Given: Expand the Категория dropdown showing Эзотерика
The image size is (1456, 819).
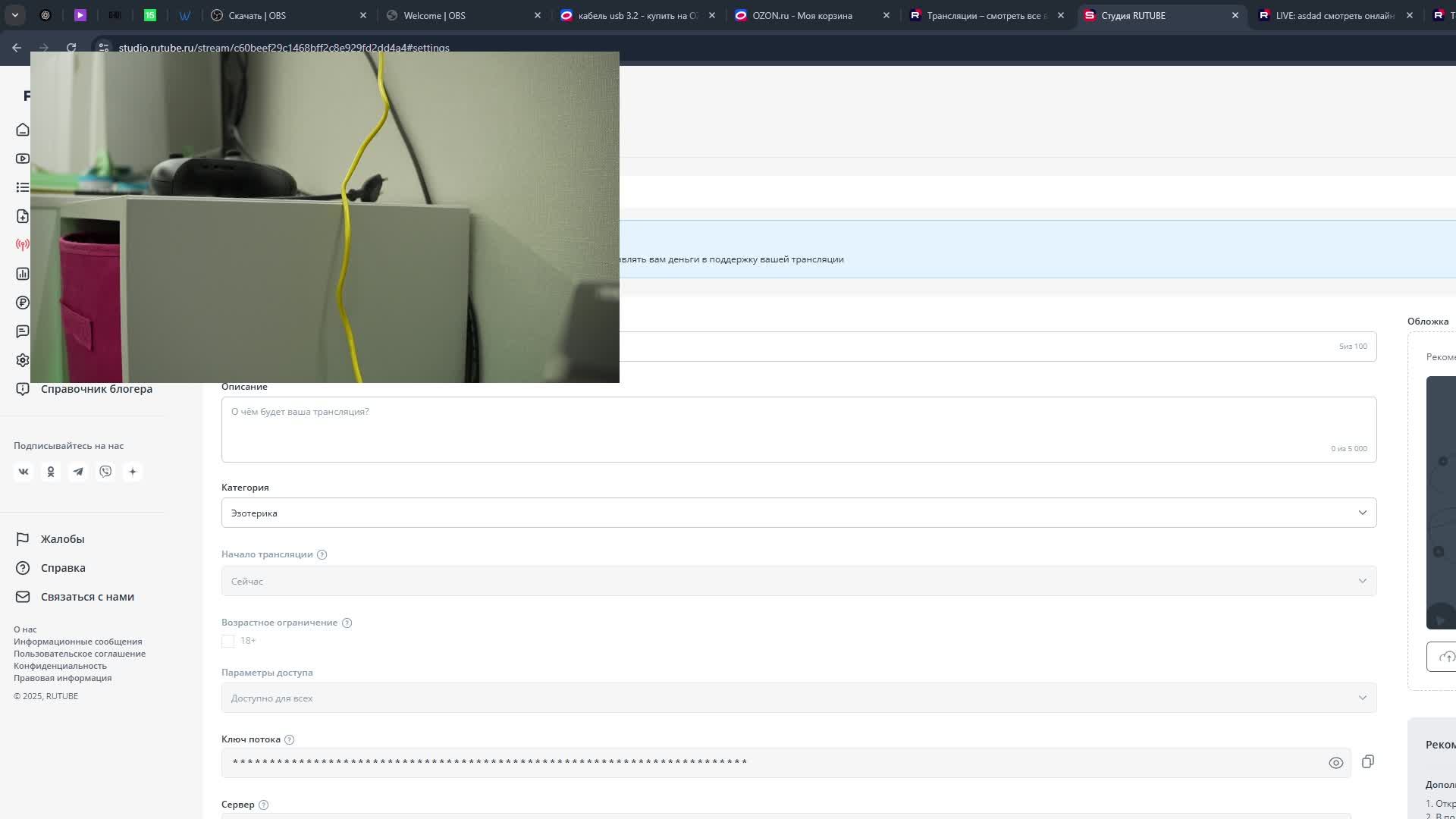Looking at the screenshot, I should click(x=799, y=513).
